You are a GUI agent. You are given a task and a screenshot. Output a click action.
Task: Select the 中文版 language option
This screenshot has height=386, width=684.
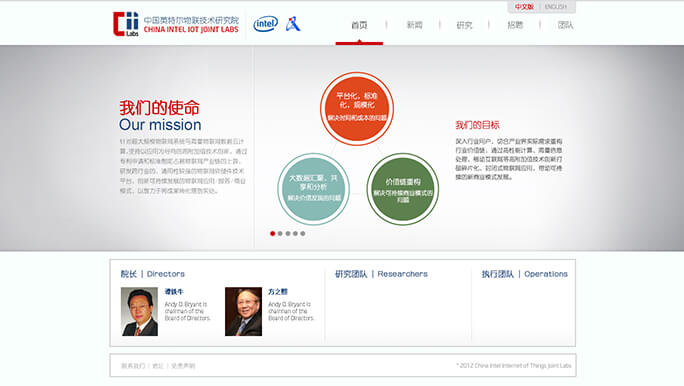pos(524,7)
